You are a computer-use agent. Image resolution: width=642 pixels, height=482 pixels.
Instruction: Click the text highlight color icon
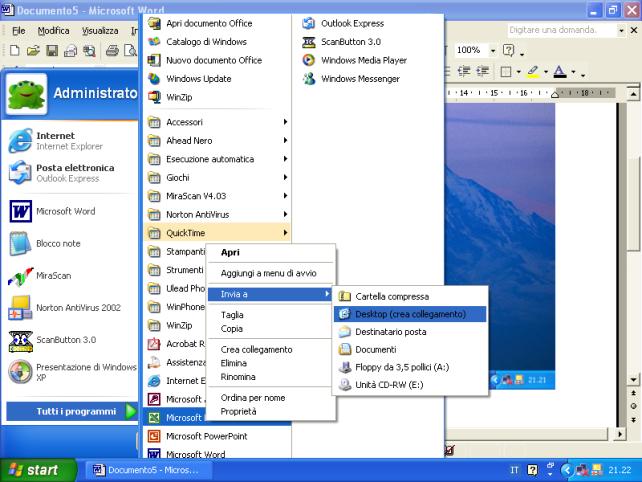tap(532, 72)
